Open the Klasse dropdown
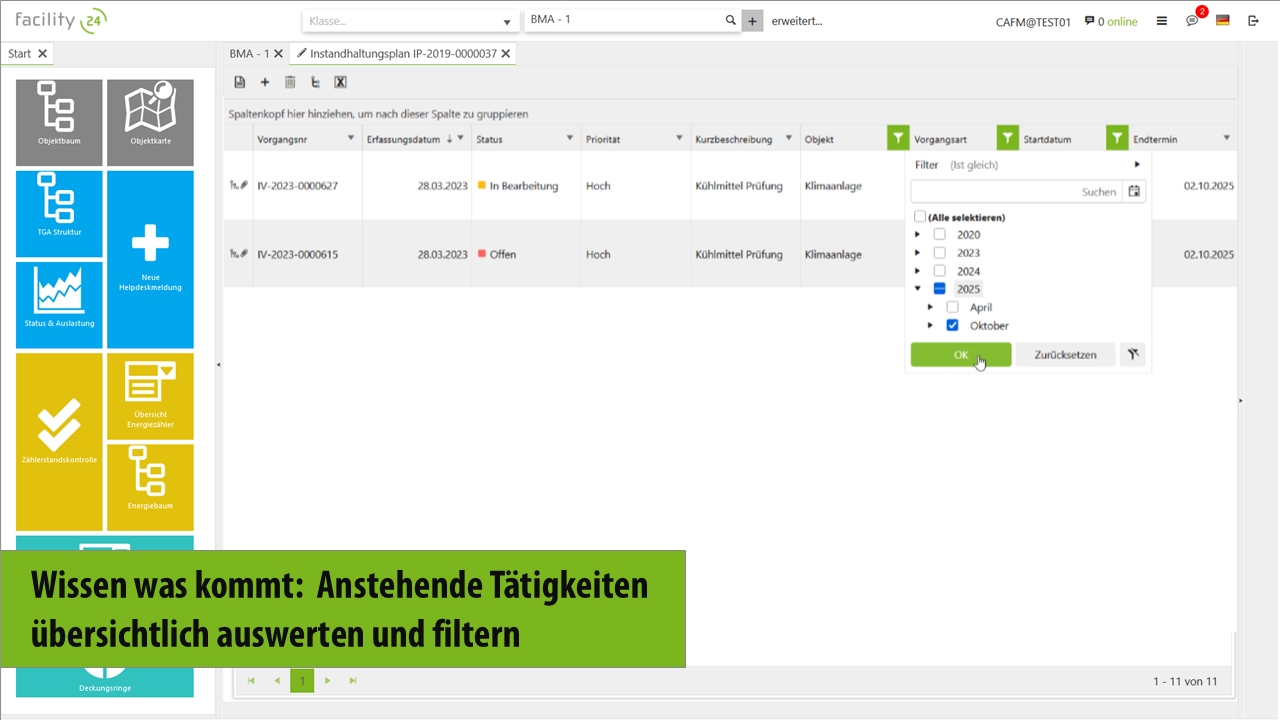 pyautogui.click(x=411, y=21)
